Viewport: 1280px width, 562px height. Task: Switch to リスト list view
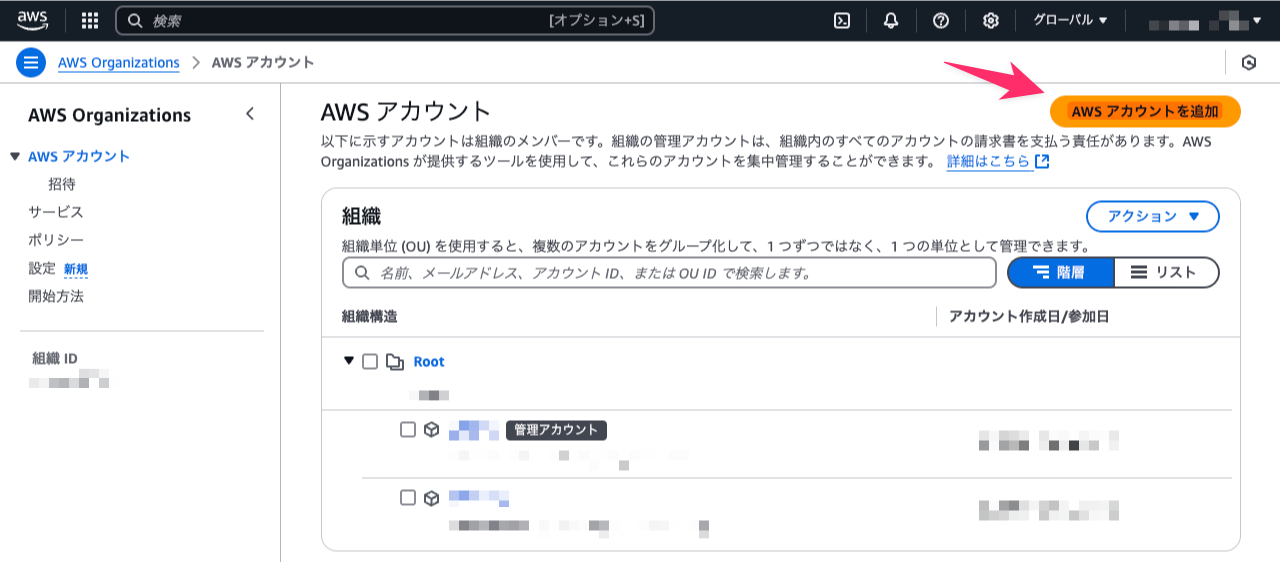click(x=1166, y=272)
